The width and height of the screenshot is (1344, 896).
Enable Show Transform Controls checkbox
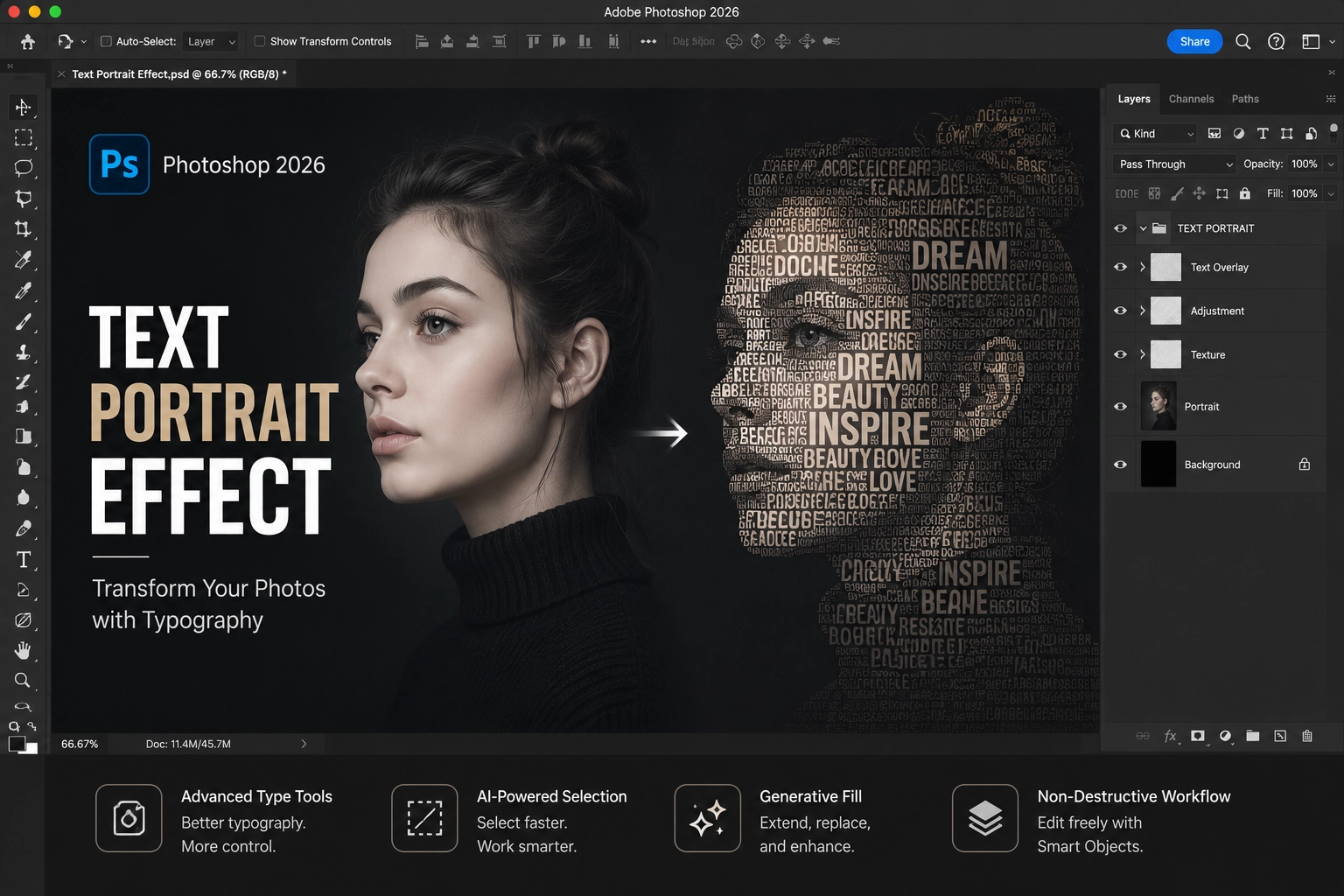pyautogui.click(x=259, y=41)
